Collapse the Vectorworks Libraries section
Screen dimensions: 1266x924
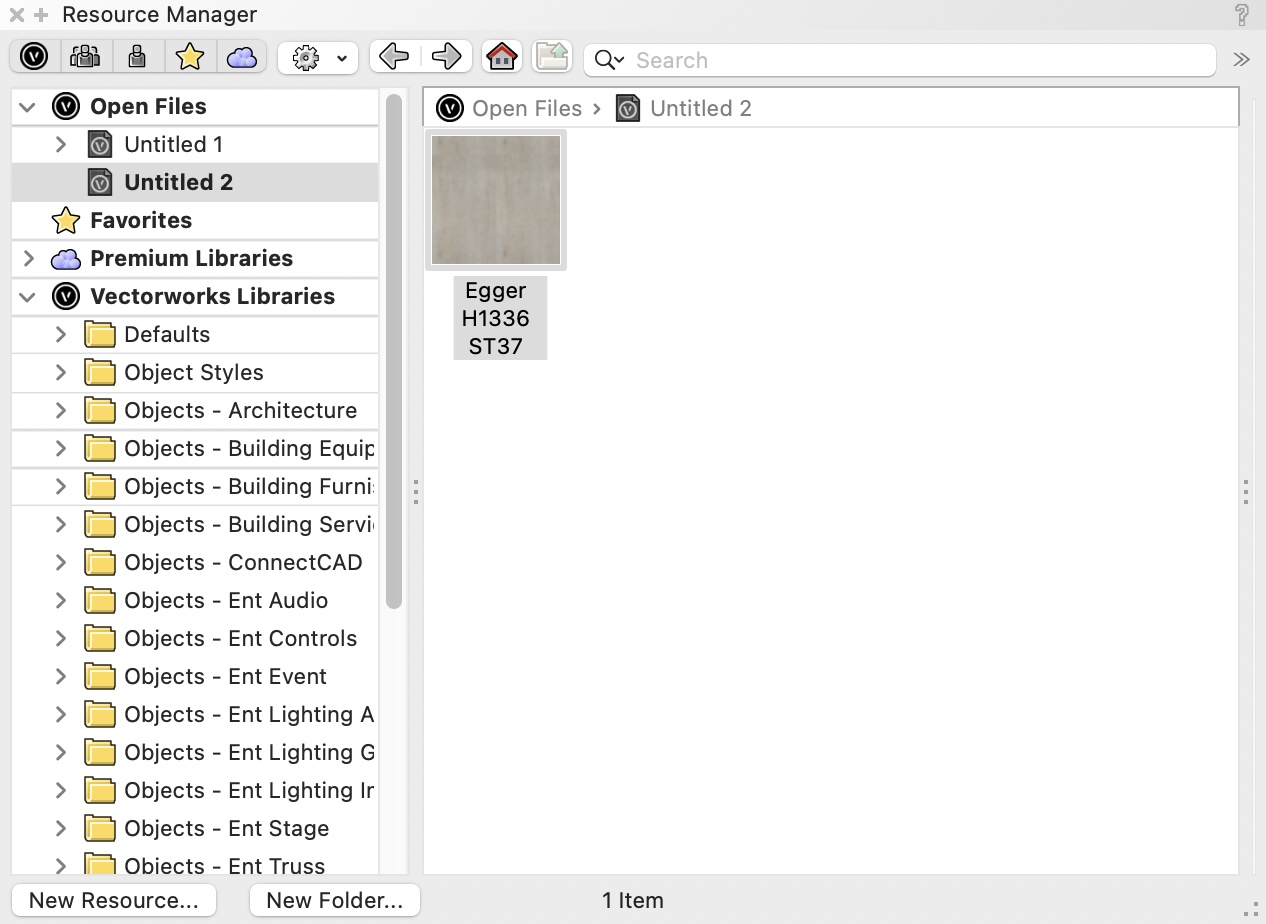(x=28, y=296)
